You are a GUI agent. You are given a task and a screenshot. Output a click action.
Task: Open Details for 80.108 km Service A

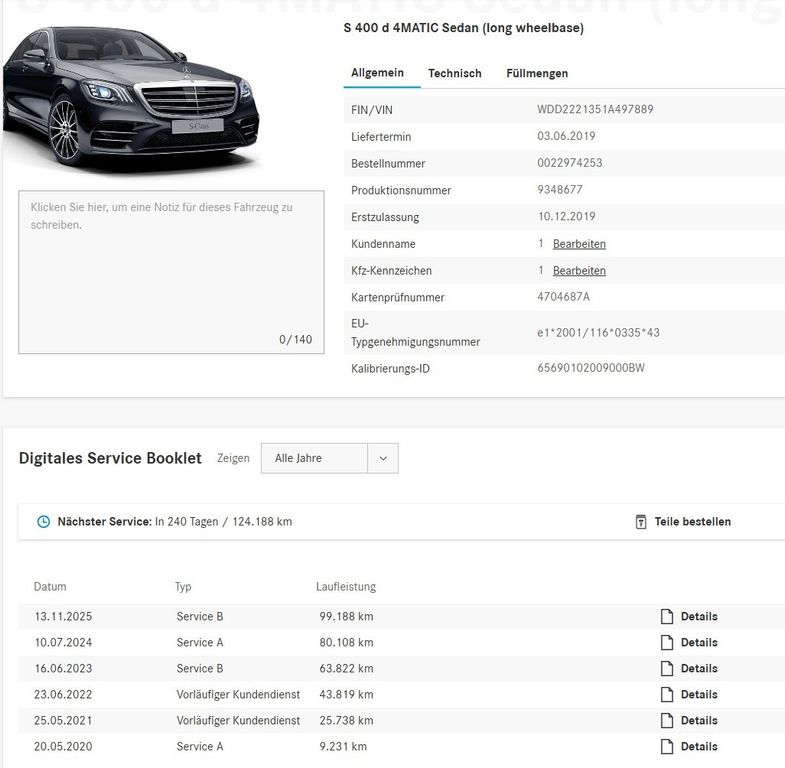[699, 643]
